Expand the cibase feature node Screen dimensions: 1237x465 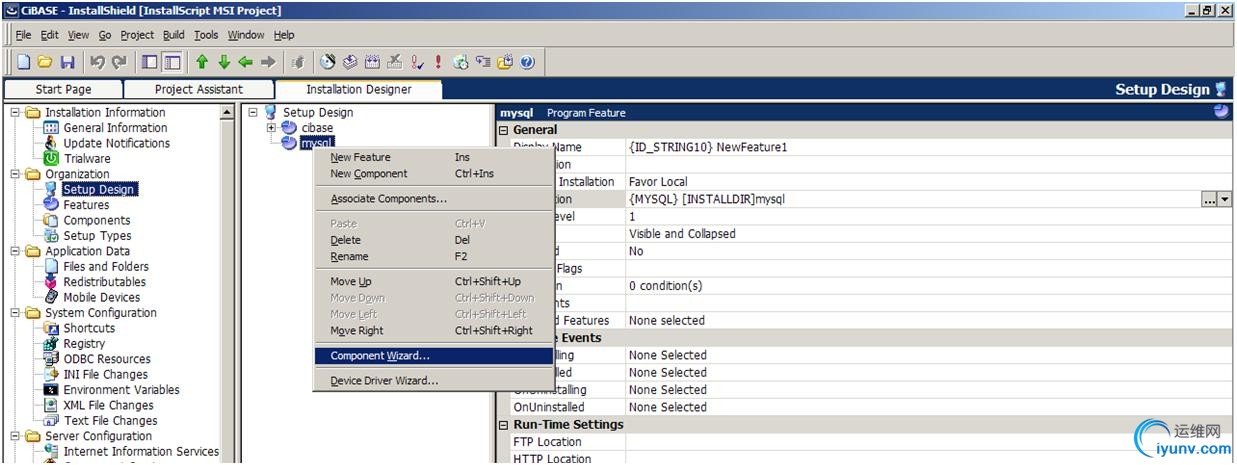pos(273,128)
